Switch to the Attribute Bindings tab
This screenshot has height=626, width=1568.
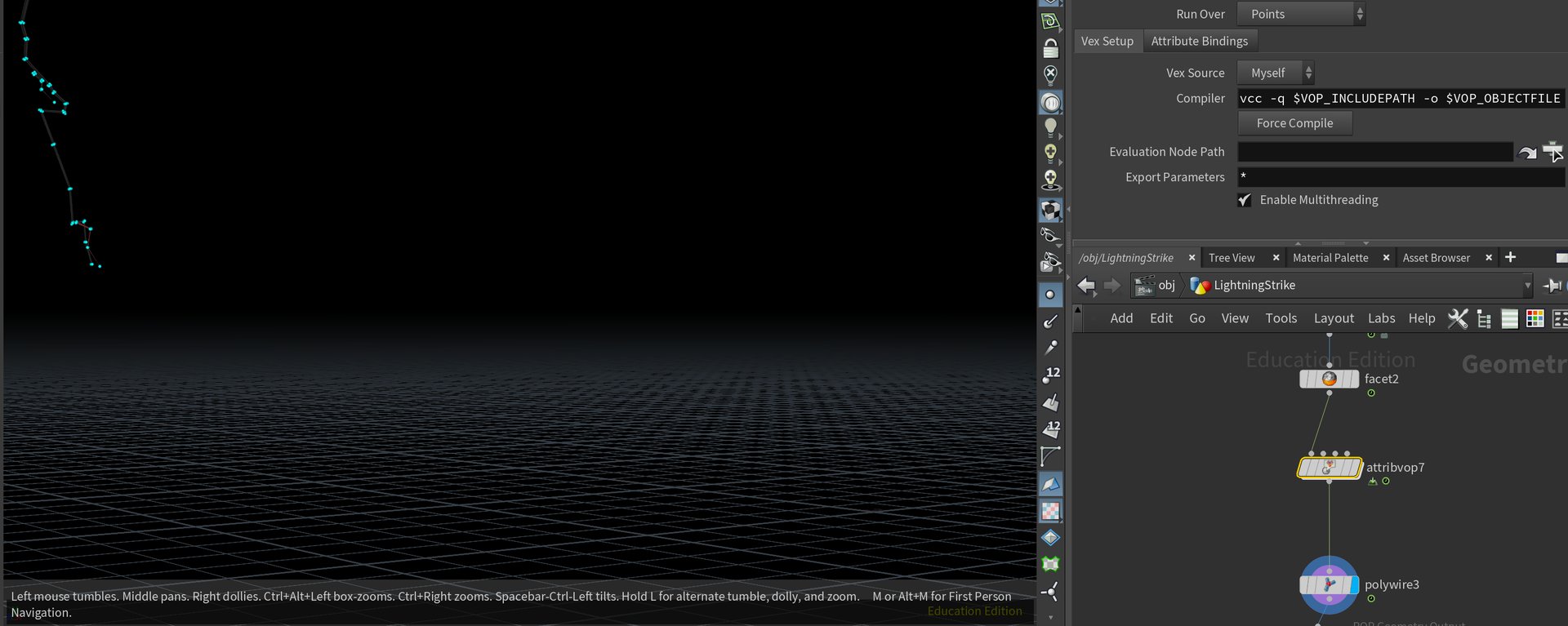click(x=1199, y=41)
